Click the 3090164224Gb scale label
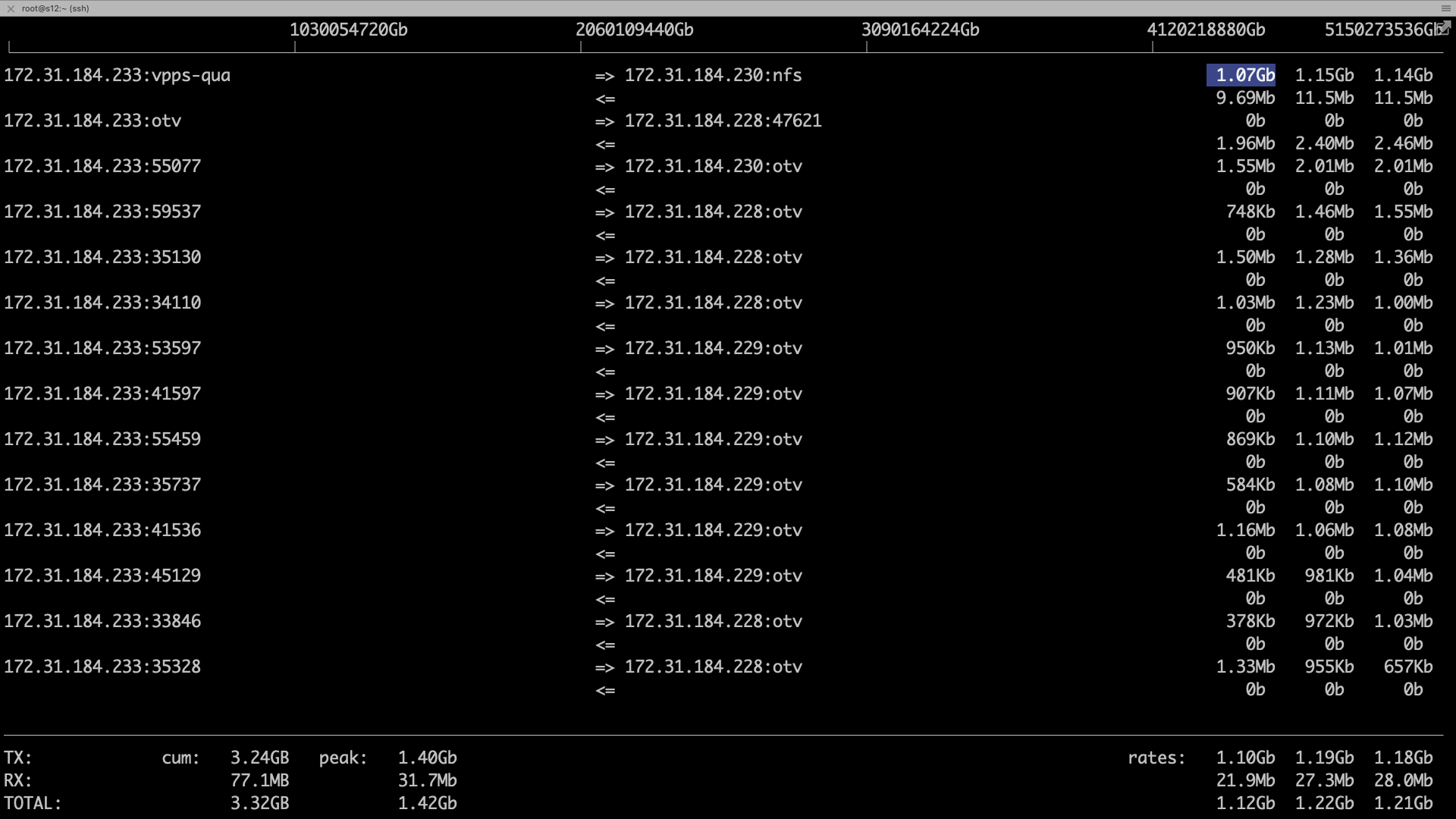The image size is (1456, 819). (921, 30)
